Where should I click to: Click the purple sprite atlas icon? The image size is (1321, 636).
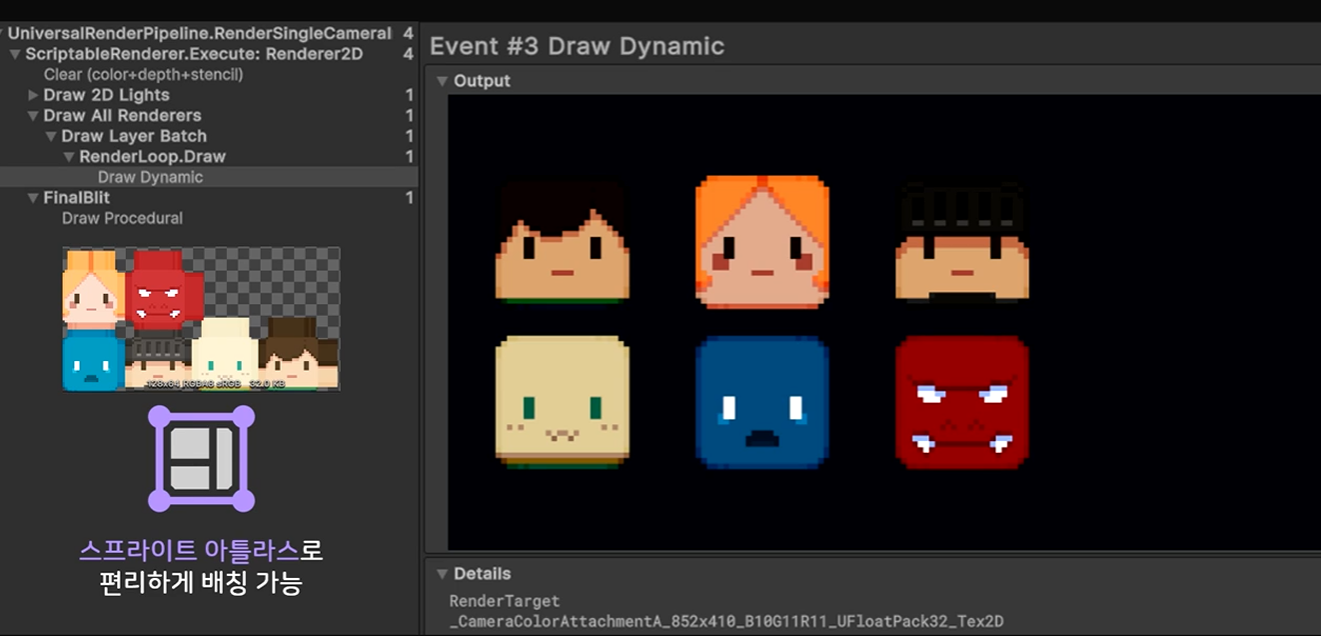202,459
